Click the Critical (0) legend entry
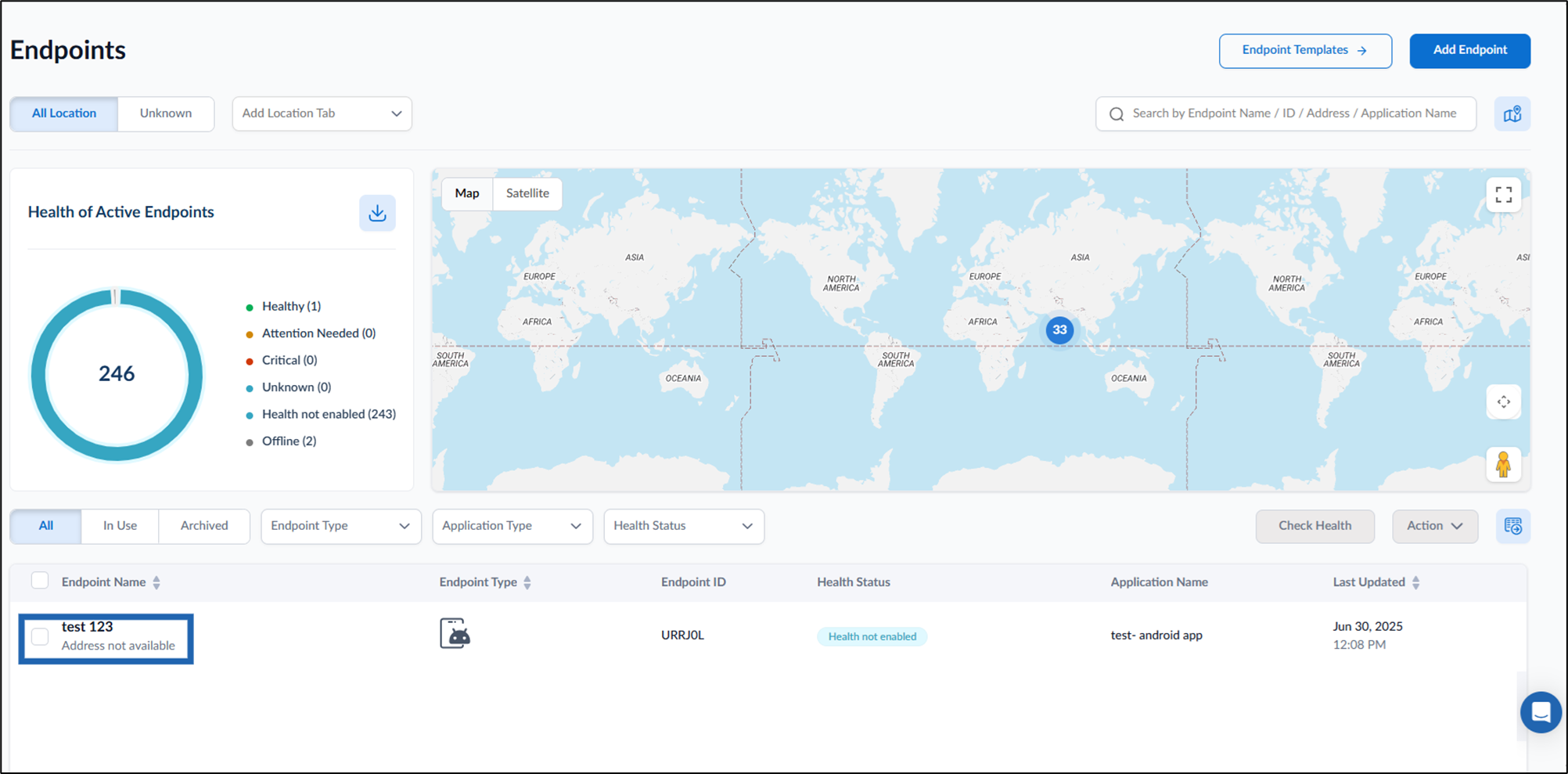 [282, 361]
